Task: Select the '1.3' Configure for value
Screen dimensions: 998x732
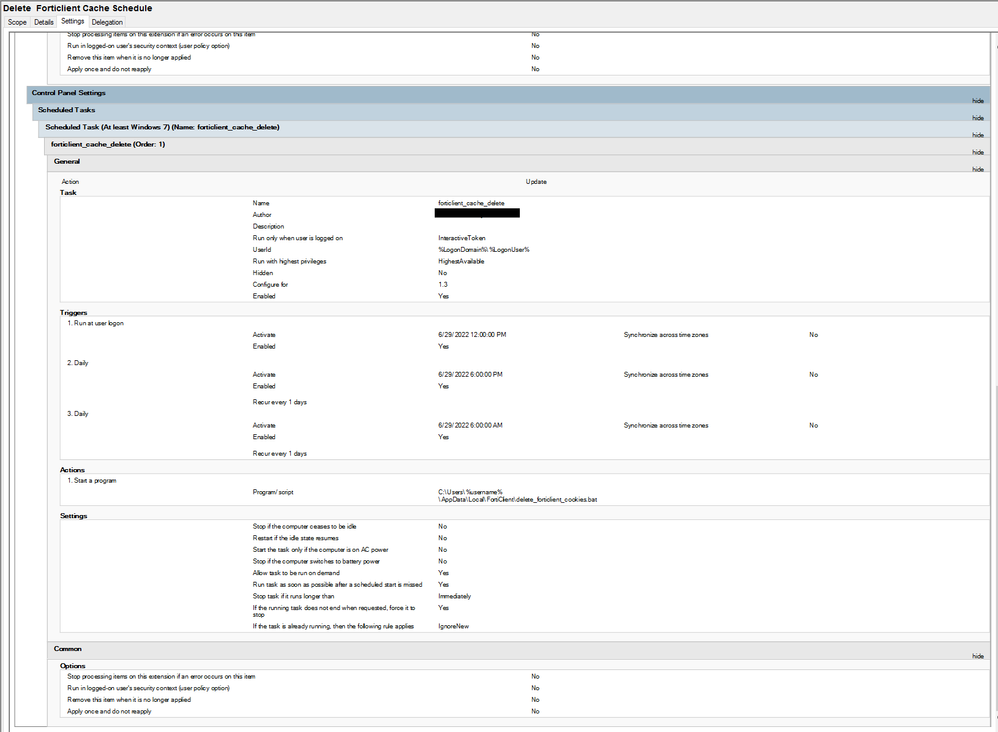Action: (442, 285)
